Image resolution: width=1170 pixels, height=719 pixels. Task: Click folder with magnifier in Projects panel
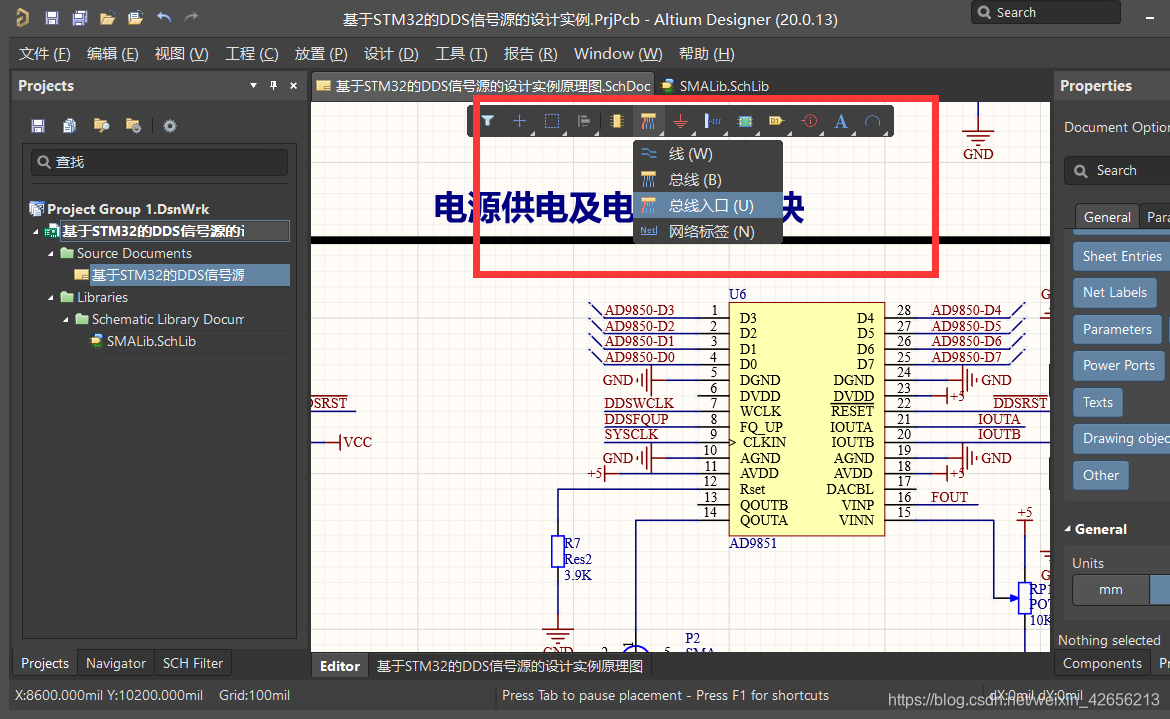(101, 125)
